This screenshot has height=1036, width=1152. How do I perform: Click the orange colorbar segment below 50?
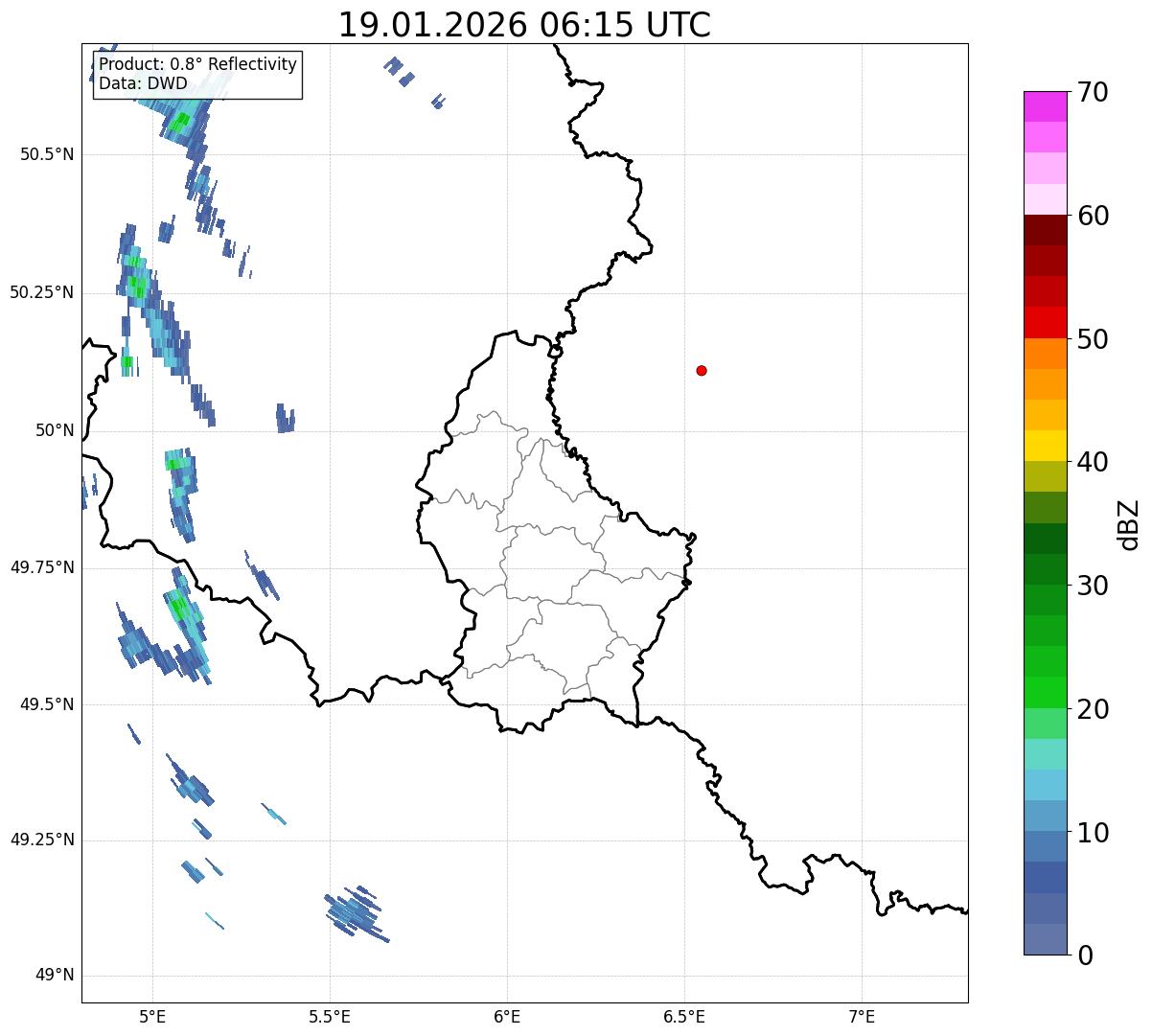tap(1045, 354)
